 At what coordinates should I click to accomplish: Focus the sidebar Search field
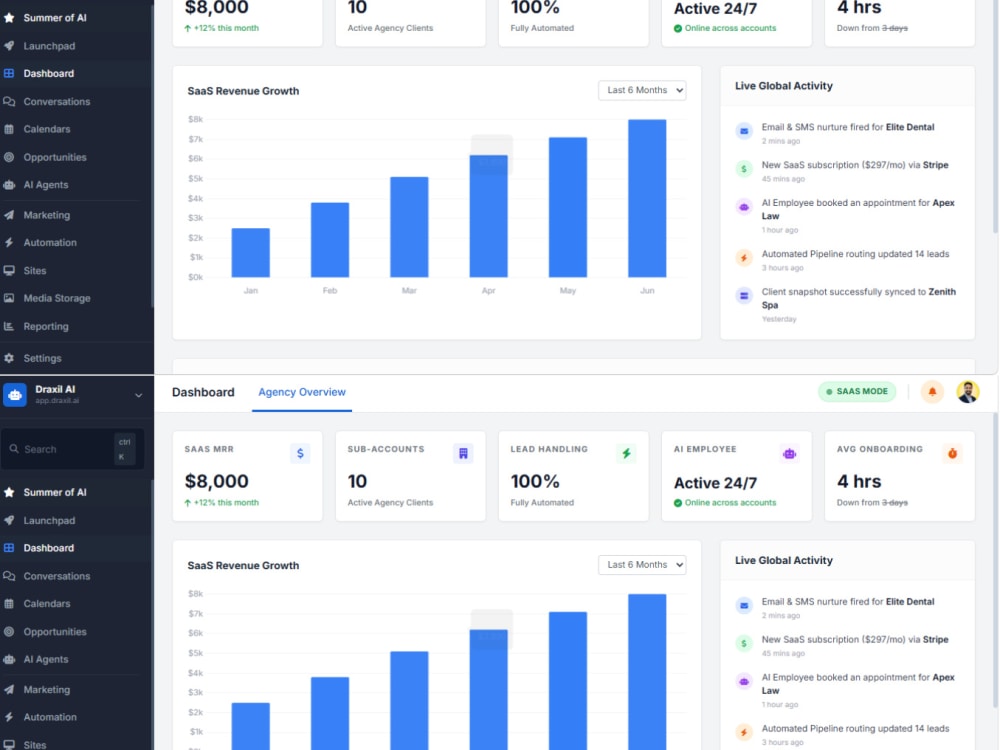point(72,449)
